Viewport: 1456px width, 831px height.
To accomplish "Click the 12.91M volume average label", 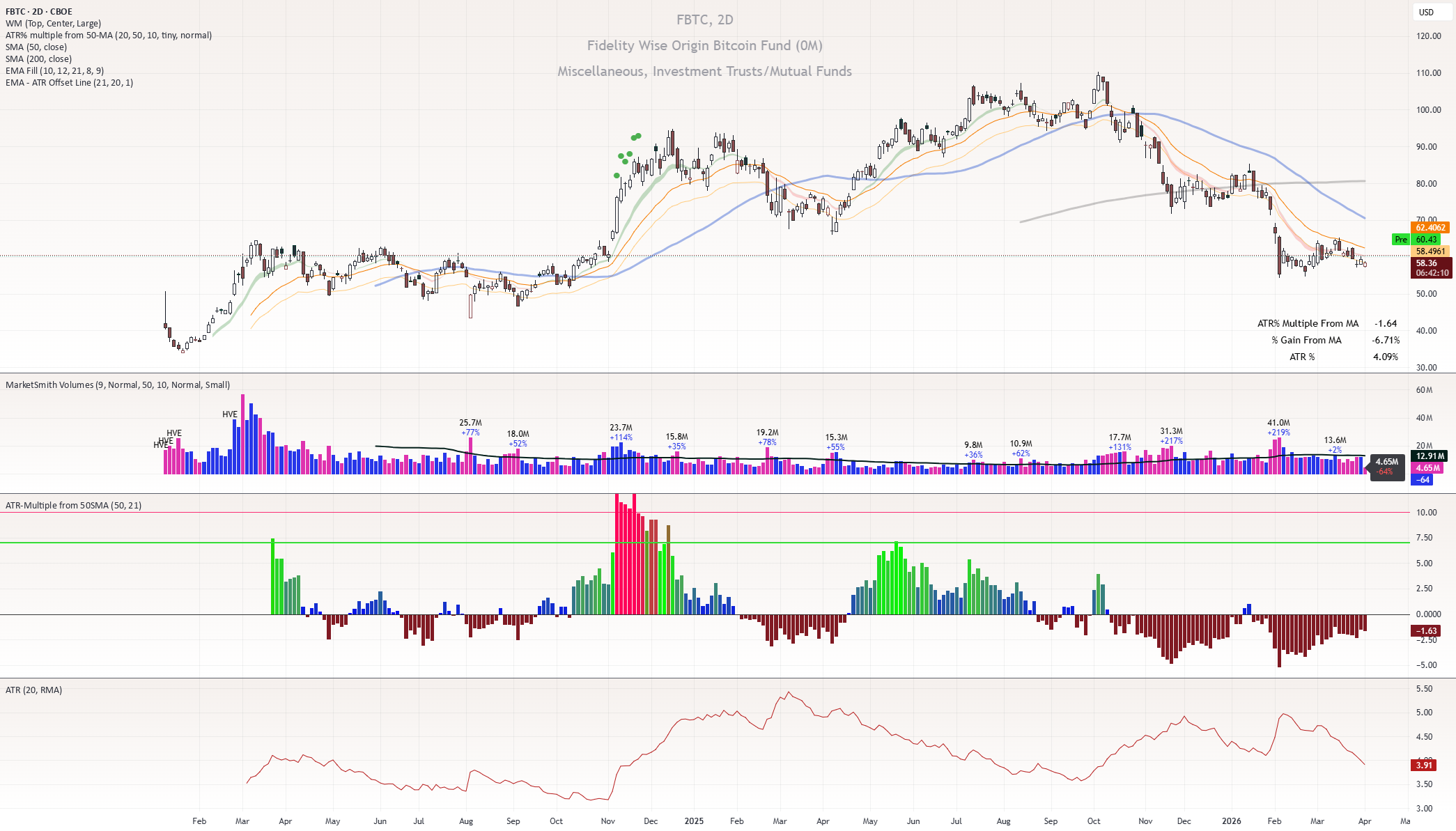I will [1430, 456].
